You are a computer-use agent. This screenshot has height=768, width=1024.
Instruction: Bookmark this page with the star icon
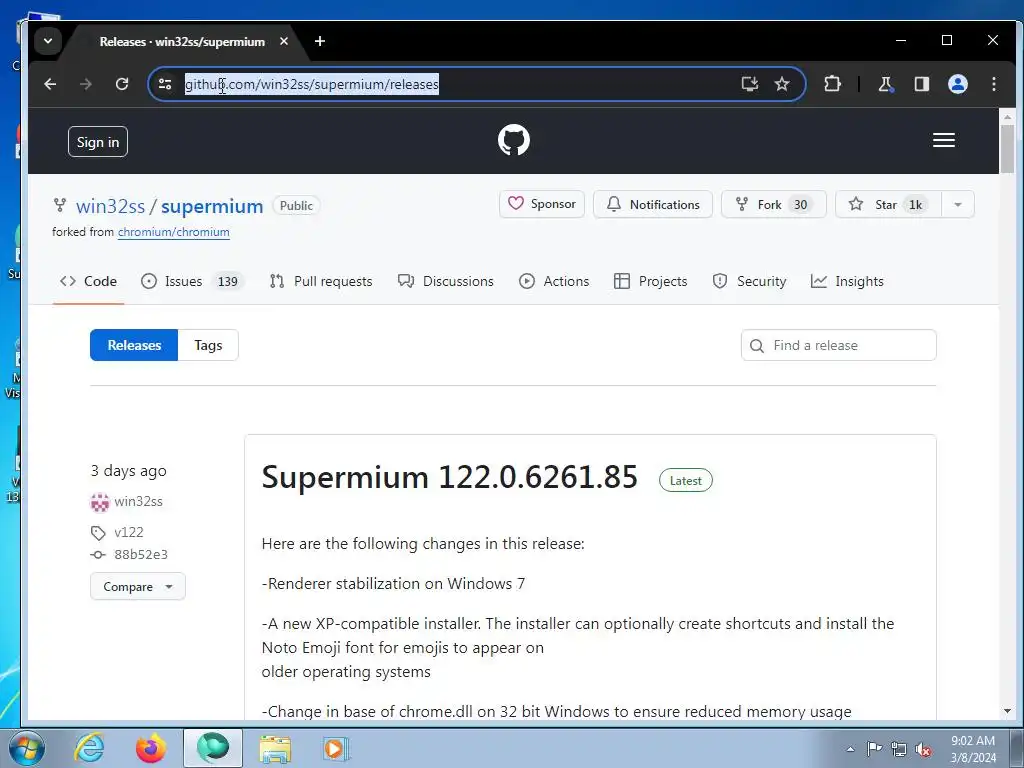782,84
